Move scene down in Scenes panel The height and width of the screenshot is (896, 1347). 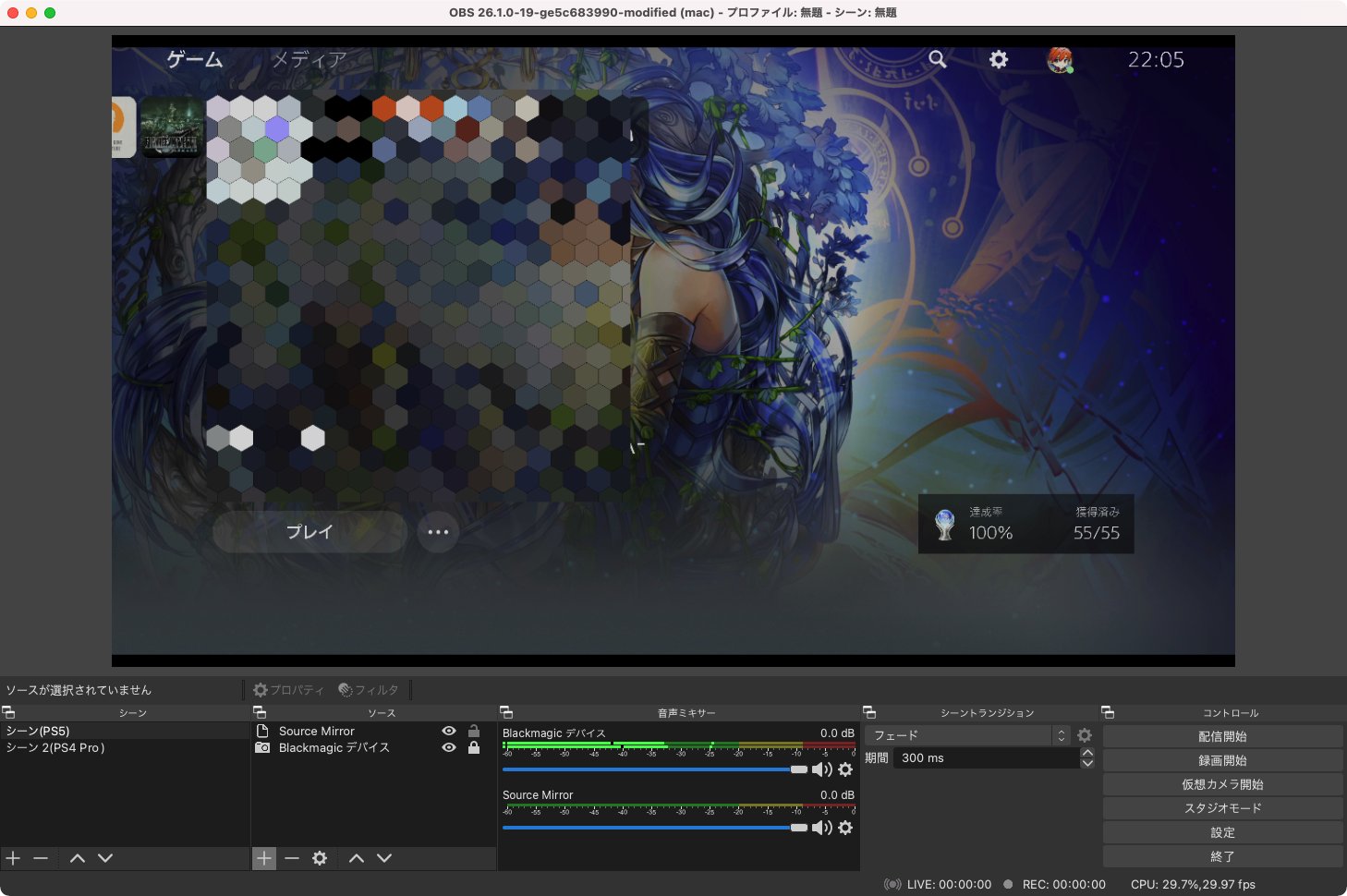click(x=105, y=858)
